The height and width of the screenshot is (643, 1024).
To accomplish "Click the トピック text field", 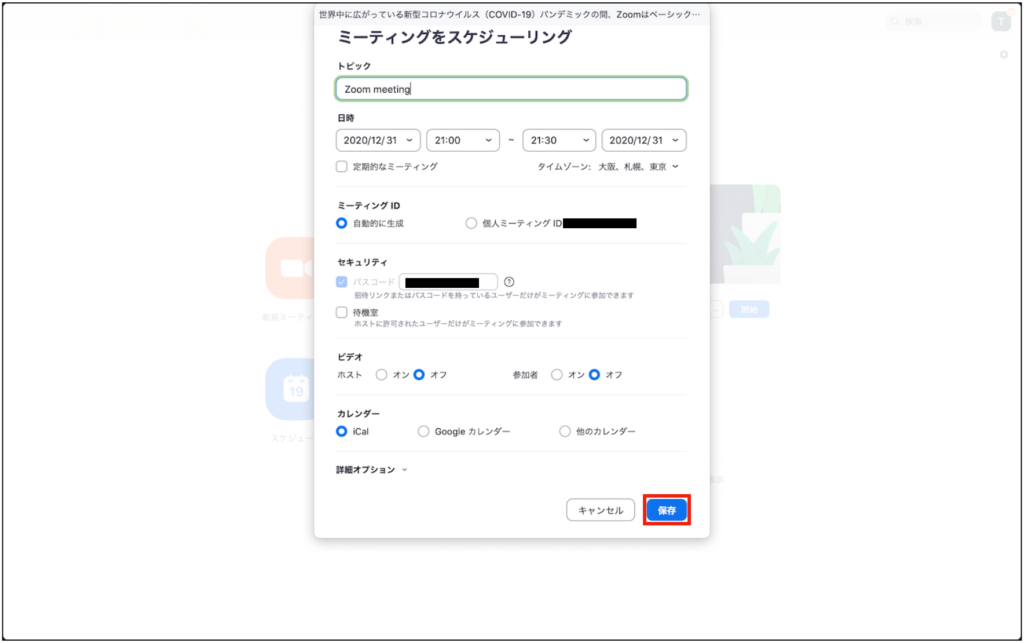I will (511, 89).
